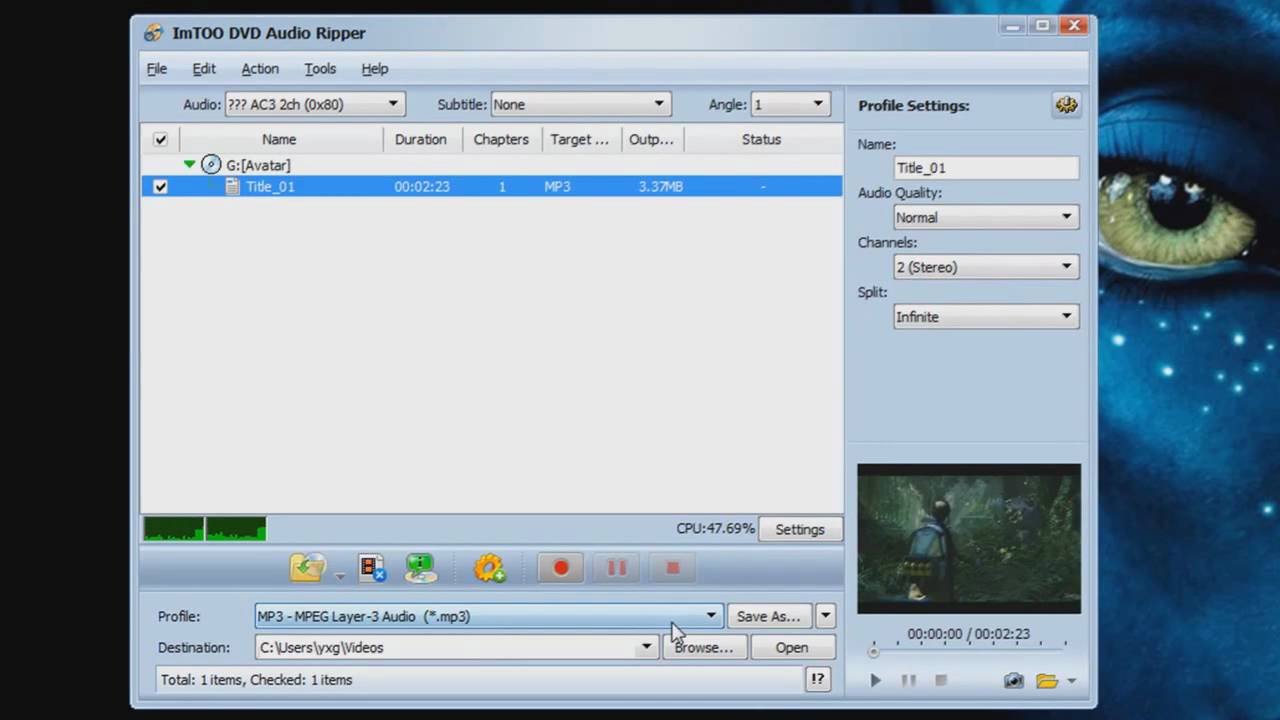Sort by the Name column header
The width and height of the screenshot is (1280, 720).
(279, 139)
